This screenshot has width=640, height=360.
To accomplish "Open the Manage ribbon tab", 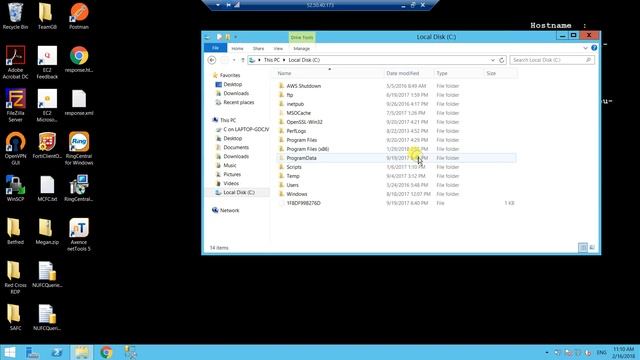I will coord(302,48).
